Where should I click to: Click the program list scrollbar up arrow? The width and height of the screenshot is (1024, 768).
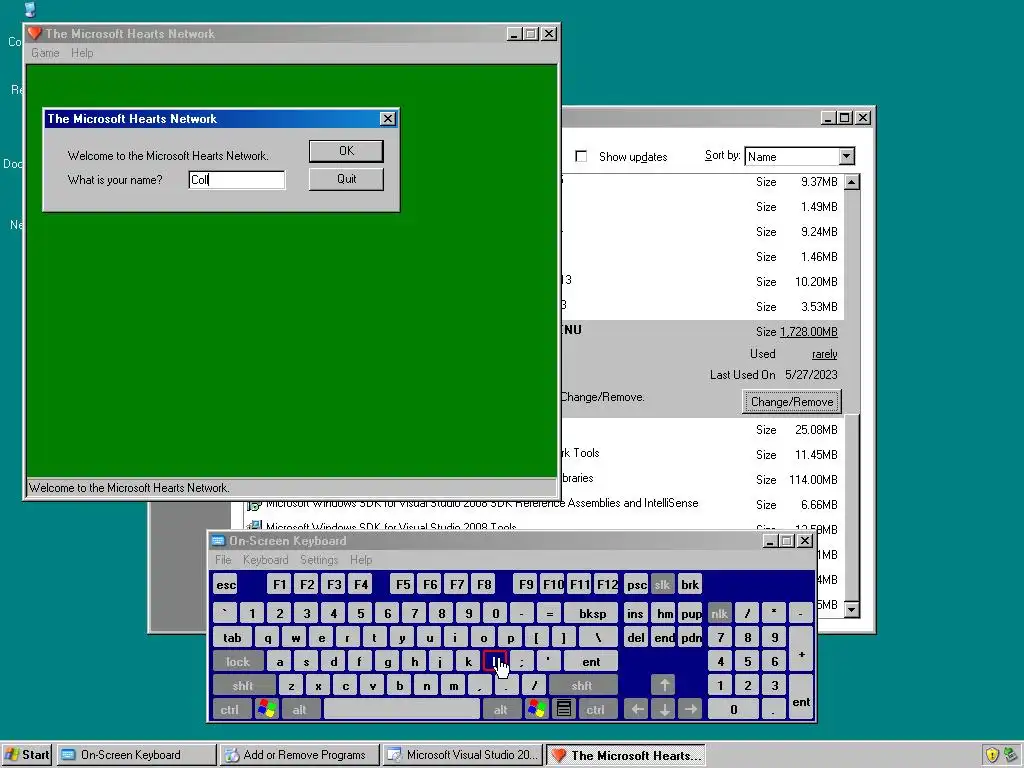pos(851,182)
